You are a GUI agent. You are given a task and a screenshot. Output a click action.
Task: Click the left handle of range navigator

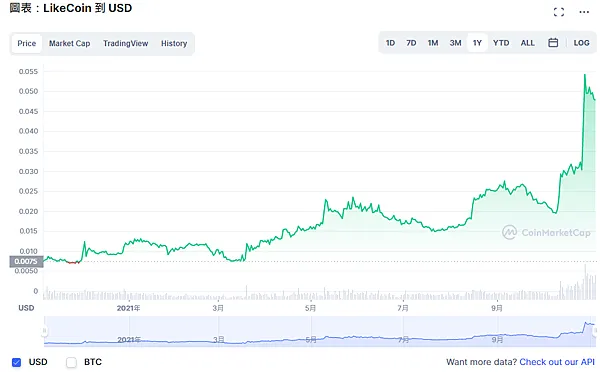[x=44, y=331]
